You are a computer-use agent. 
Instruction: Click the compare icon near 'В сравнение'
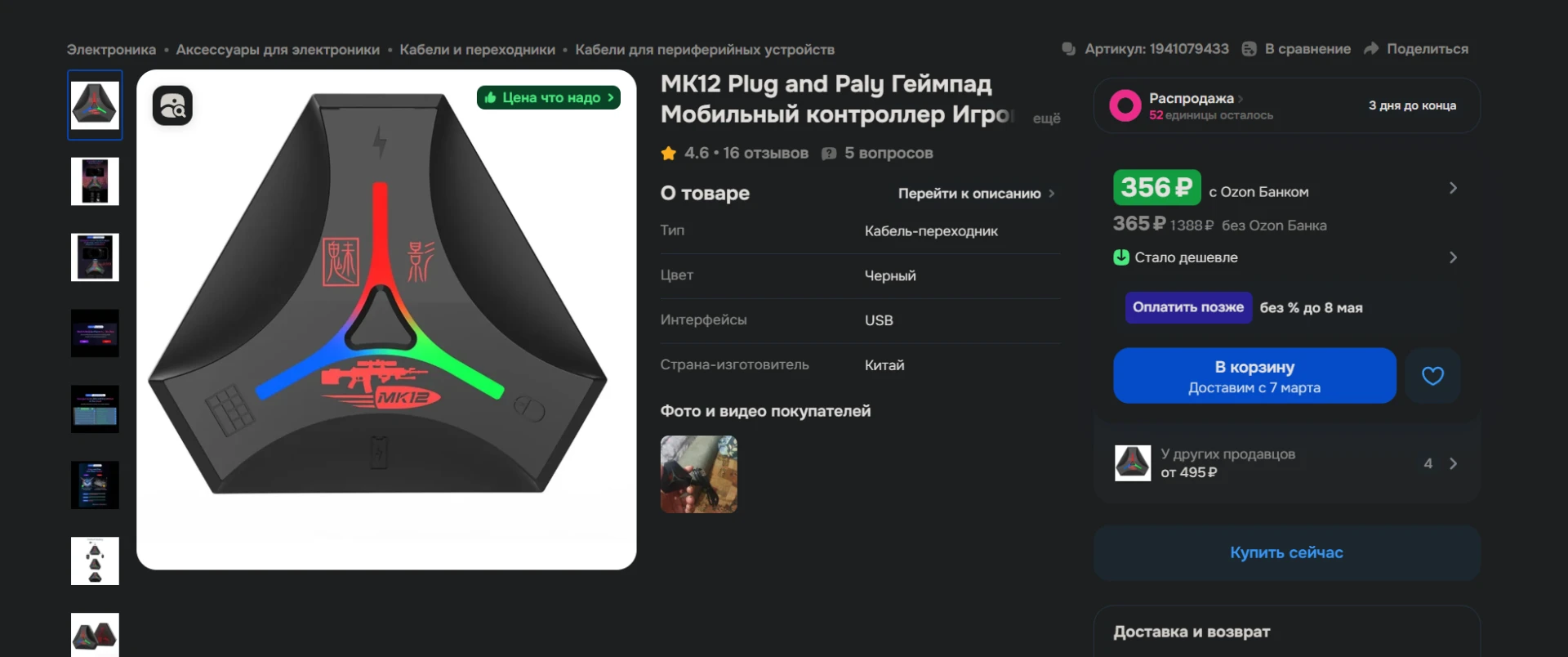[x=1249, y=49]
